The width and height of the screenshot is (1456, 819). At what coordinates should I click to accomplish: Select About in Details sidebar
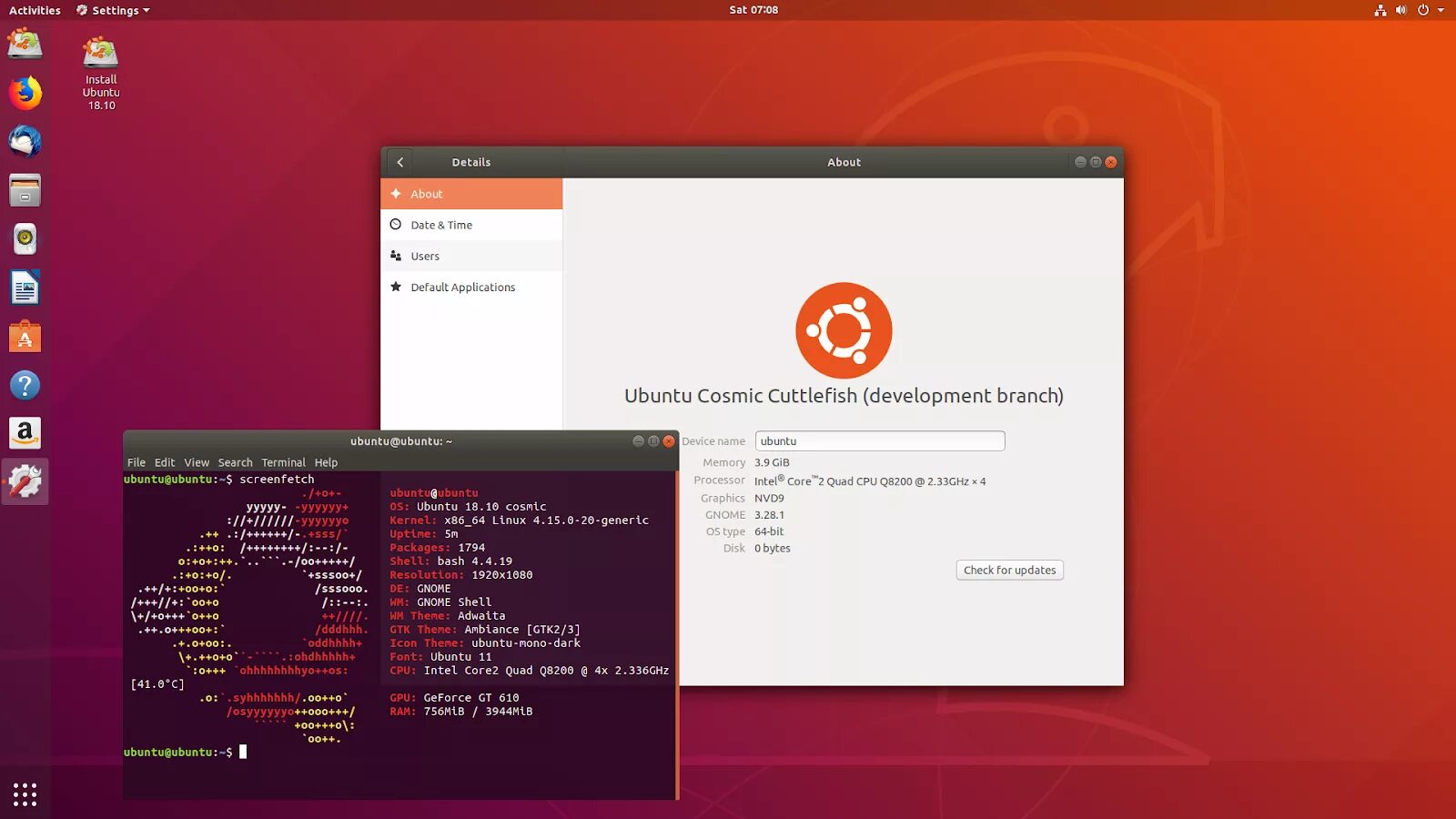(x=471, y=194)
